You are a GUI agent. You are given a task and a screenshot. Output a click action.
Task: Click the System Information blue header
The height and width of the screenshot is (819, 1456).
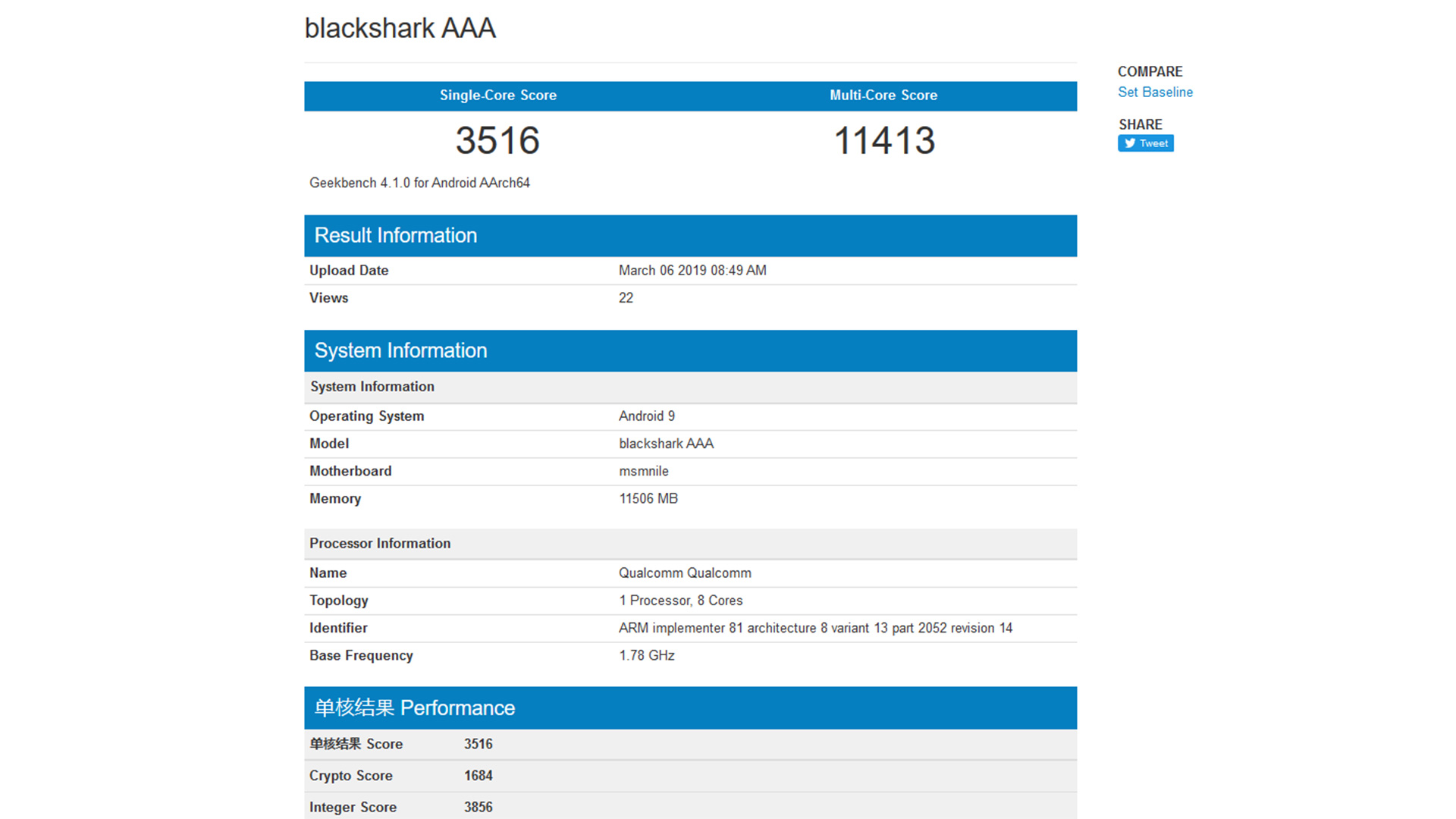coord(400,350)
